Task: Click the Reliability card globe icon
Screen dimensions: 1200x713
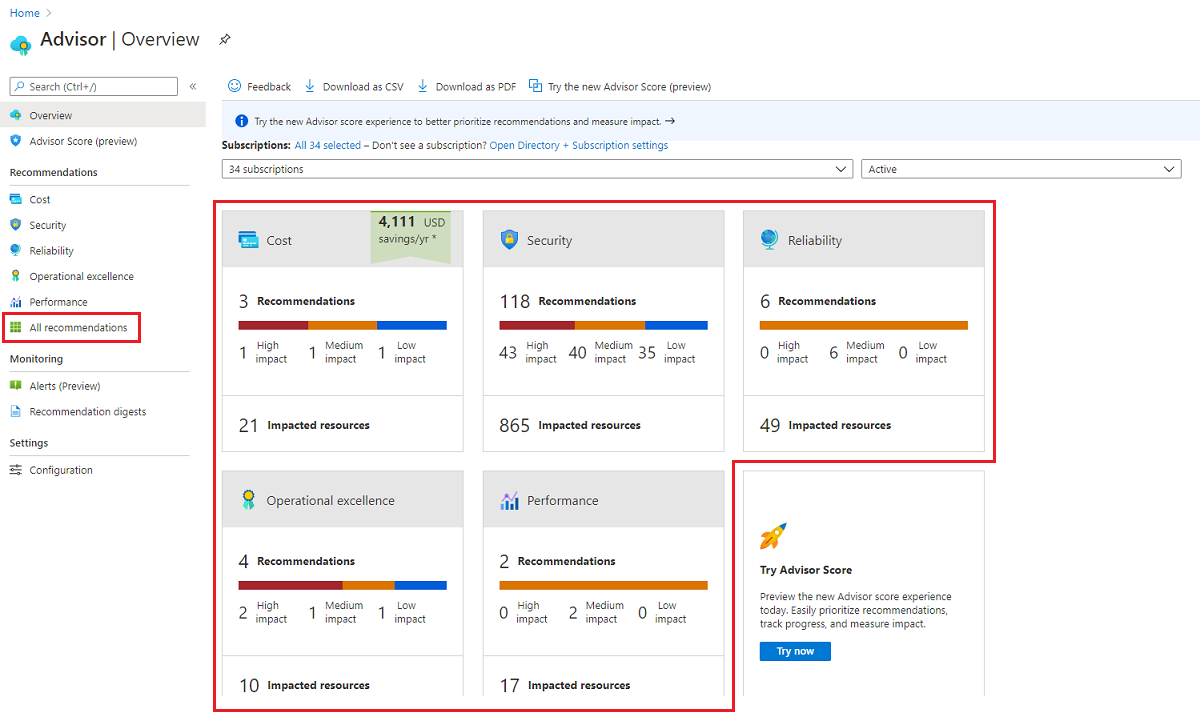Action: 769,240
